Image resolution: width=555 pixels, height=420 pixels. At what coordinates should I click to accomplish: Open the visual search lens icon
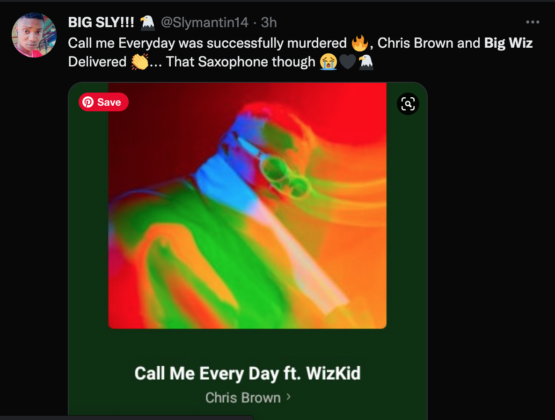tap(408, 104)
